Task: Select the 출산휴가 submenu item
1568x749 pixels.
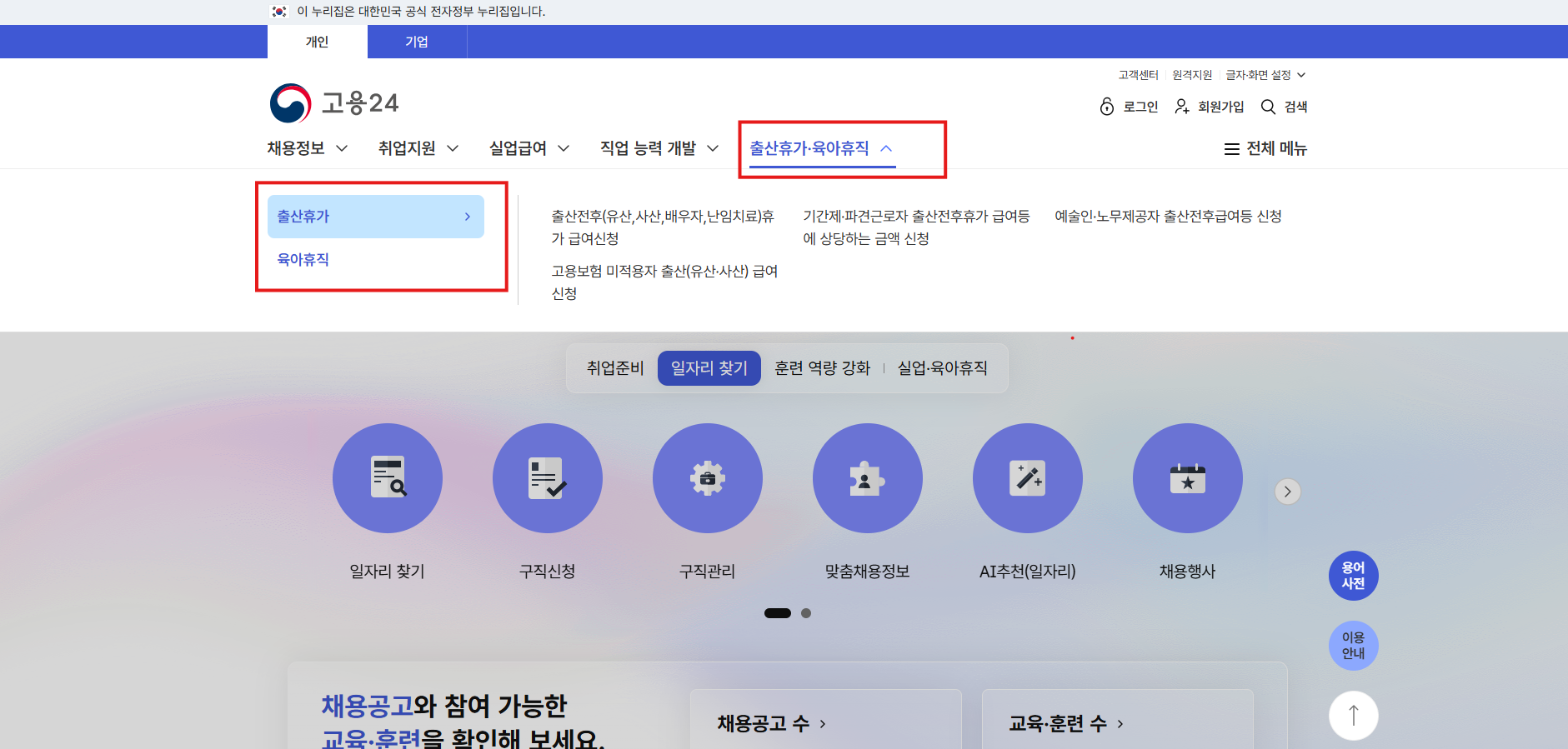Action: 376,217
